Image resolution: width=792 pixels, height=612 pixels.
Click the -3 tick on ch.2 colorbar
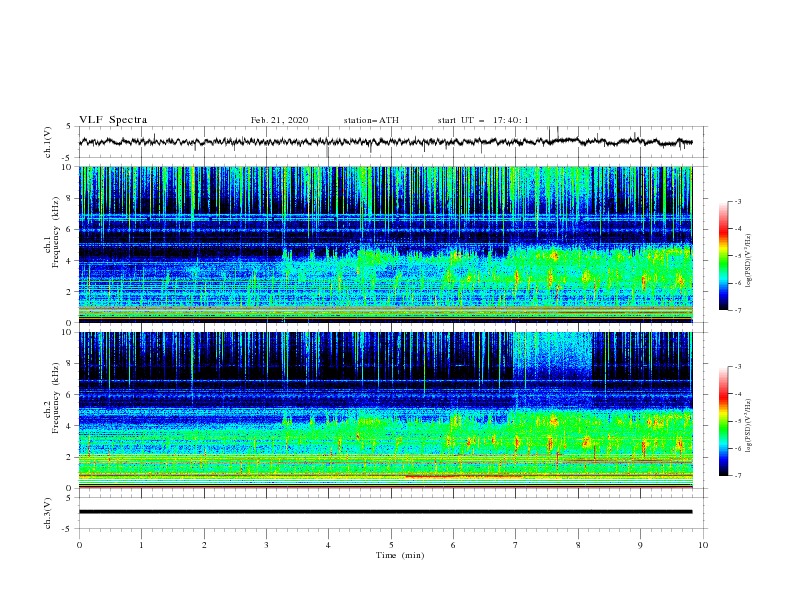(738, 367)
